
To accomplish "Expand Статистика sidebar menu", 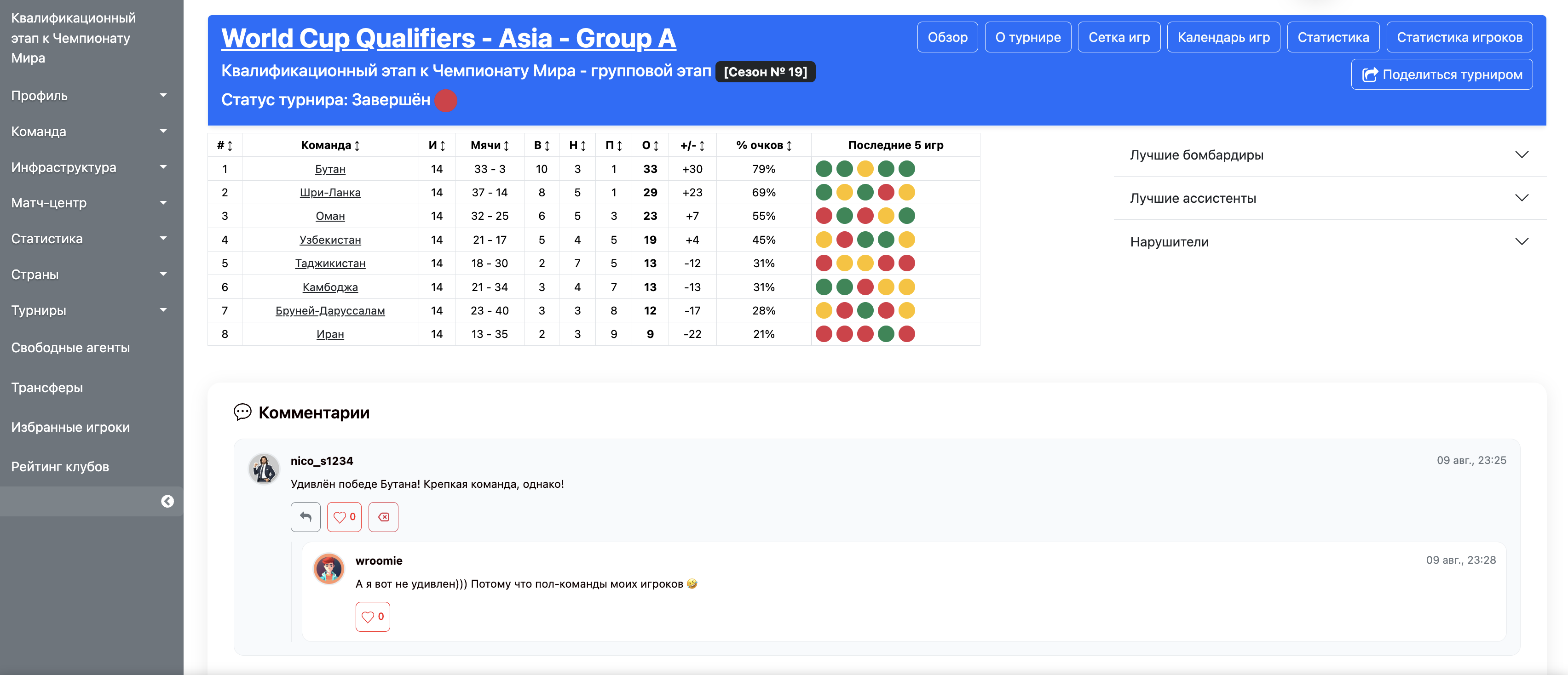I will 91,238.
